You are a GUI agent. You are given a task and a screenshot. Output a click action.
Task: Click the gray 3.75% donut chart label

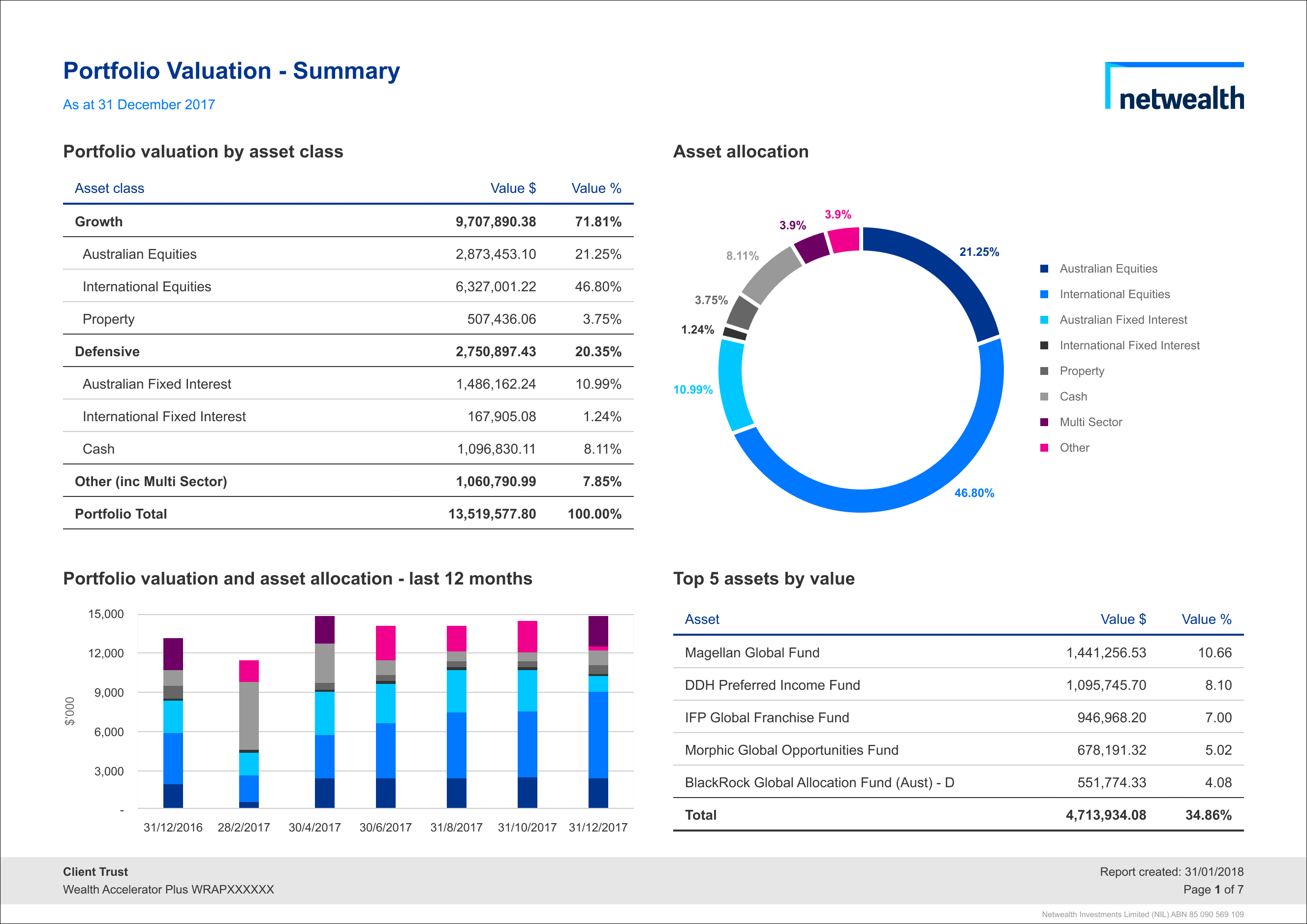pos(711,300)
